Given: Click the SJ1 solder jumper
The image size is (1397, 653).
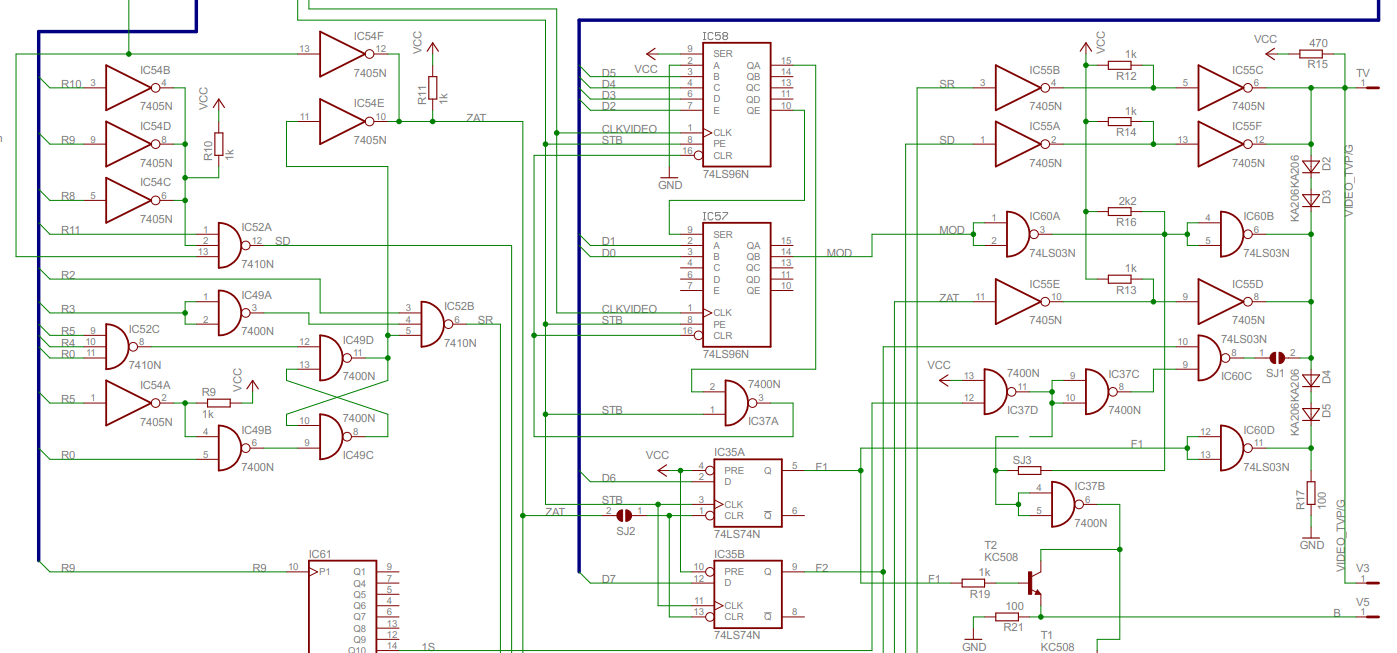Looking at the screenshot, I should tap(1277, 357).
